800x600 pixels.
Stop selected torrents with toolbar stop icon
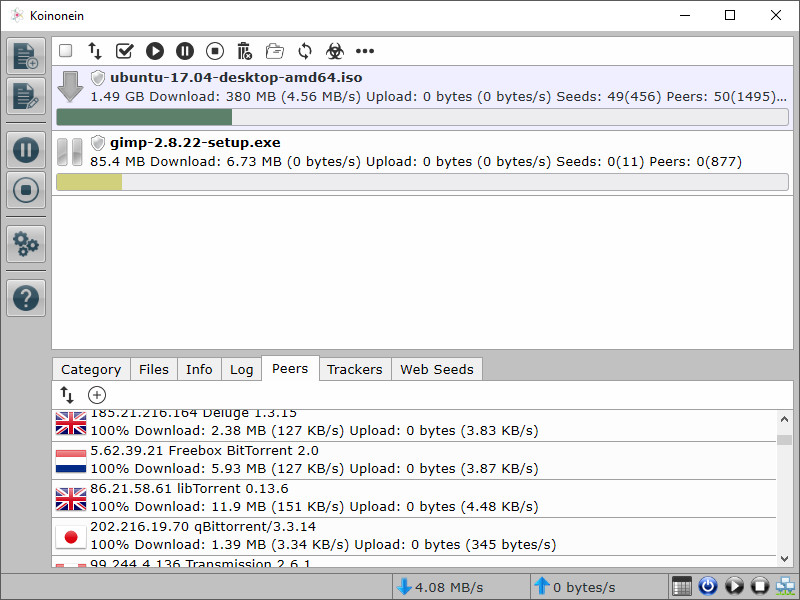tap(215, 51)
